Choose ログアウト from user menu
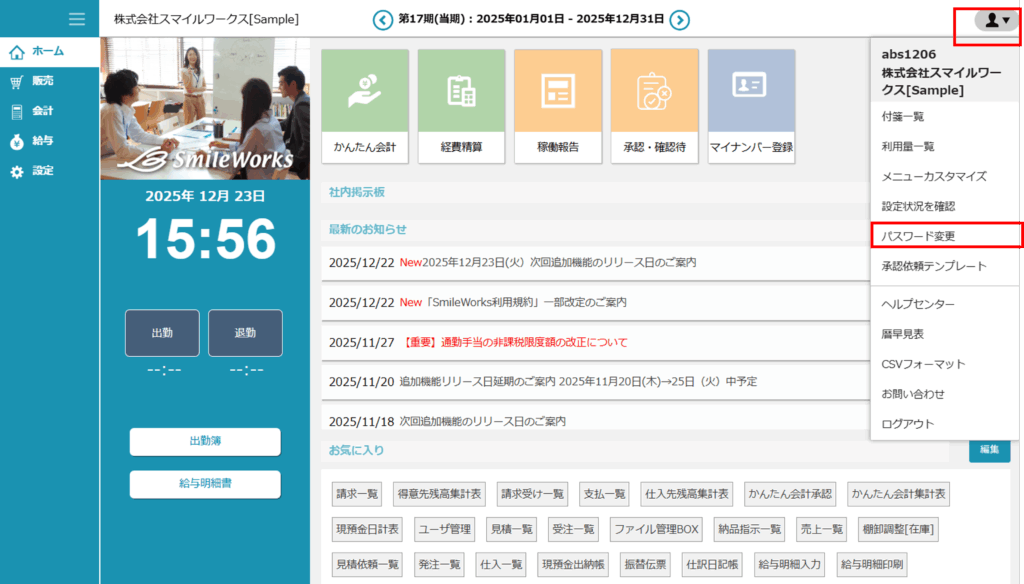The image size is (1024, 584). click(907, 424)
